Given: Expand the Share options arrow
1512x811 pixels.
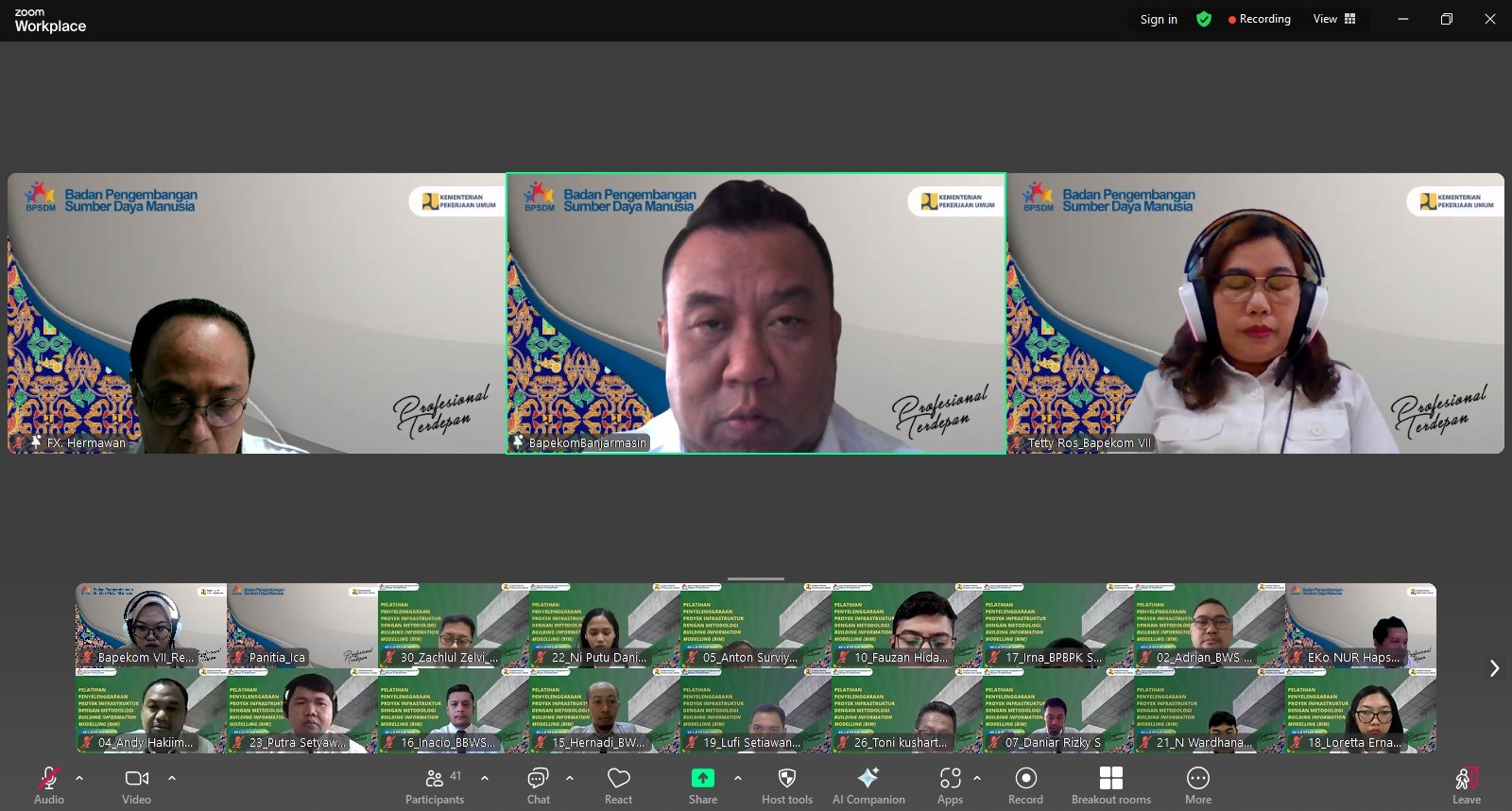Looking at the screenshot, I should point(738,778).
